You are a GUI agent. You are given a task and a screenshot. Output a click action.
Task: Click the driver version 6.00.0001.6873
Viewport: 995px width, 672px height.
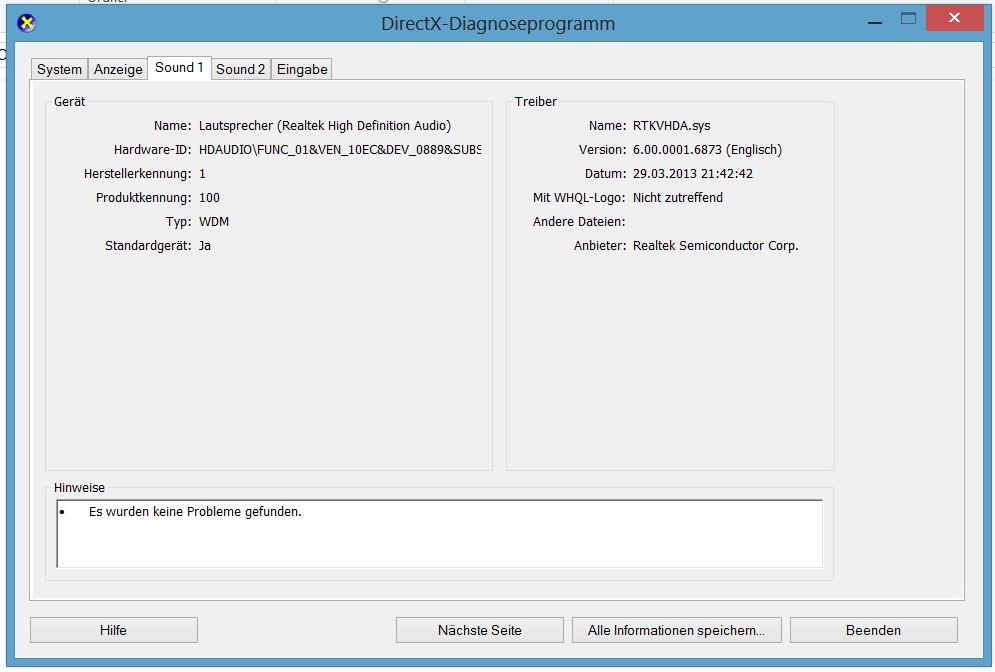(707, 150)
